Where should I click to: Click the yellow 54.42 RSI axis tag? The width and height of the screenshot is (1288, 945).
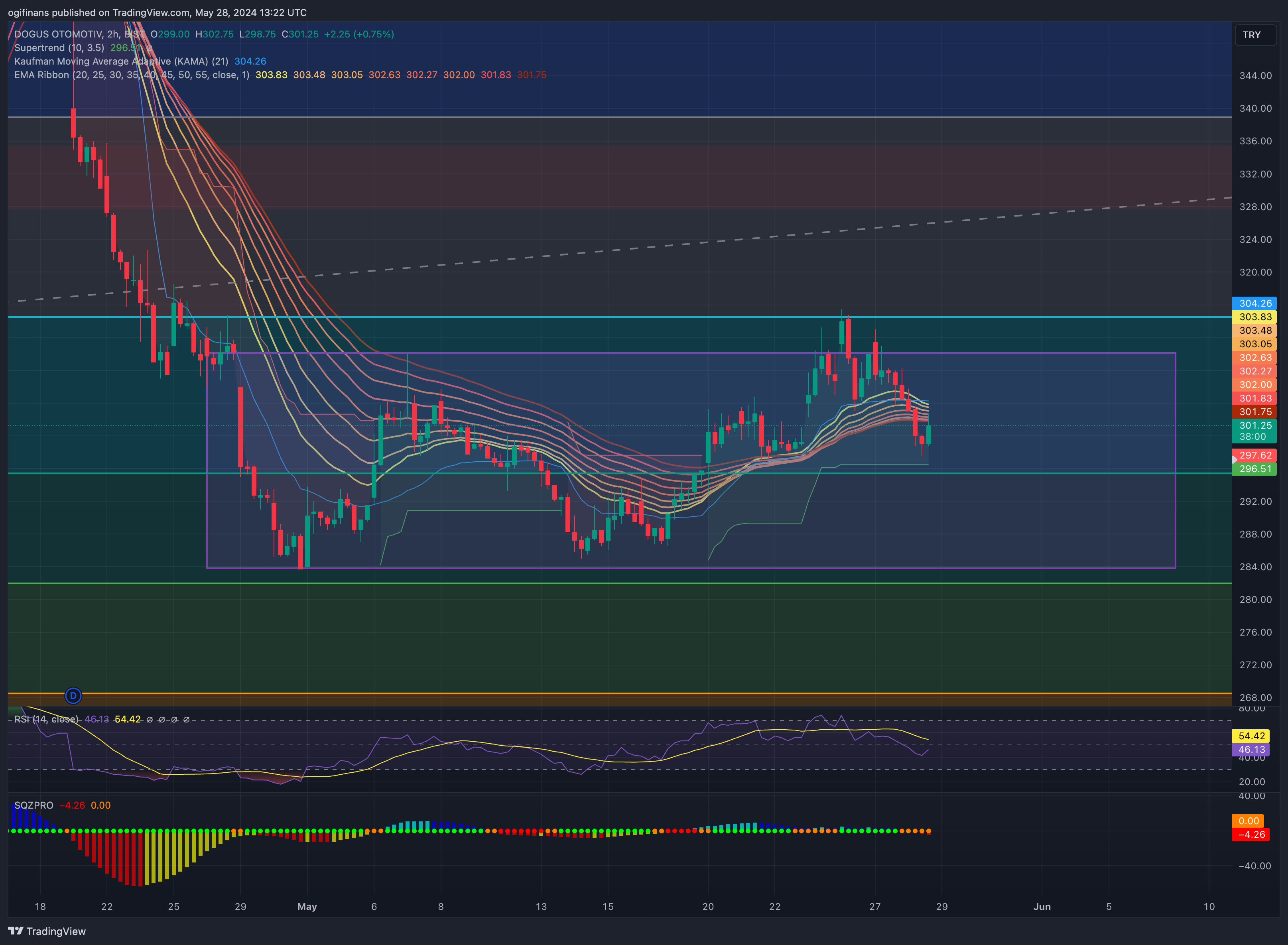click(x=1251, y=736)
